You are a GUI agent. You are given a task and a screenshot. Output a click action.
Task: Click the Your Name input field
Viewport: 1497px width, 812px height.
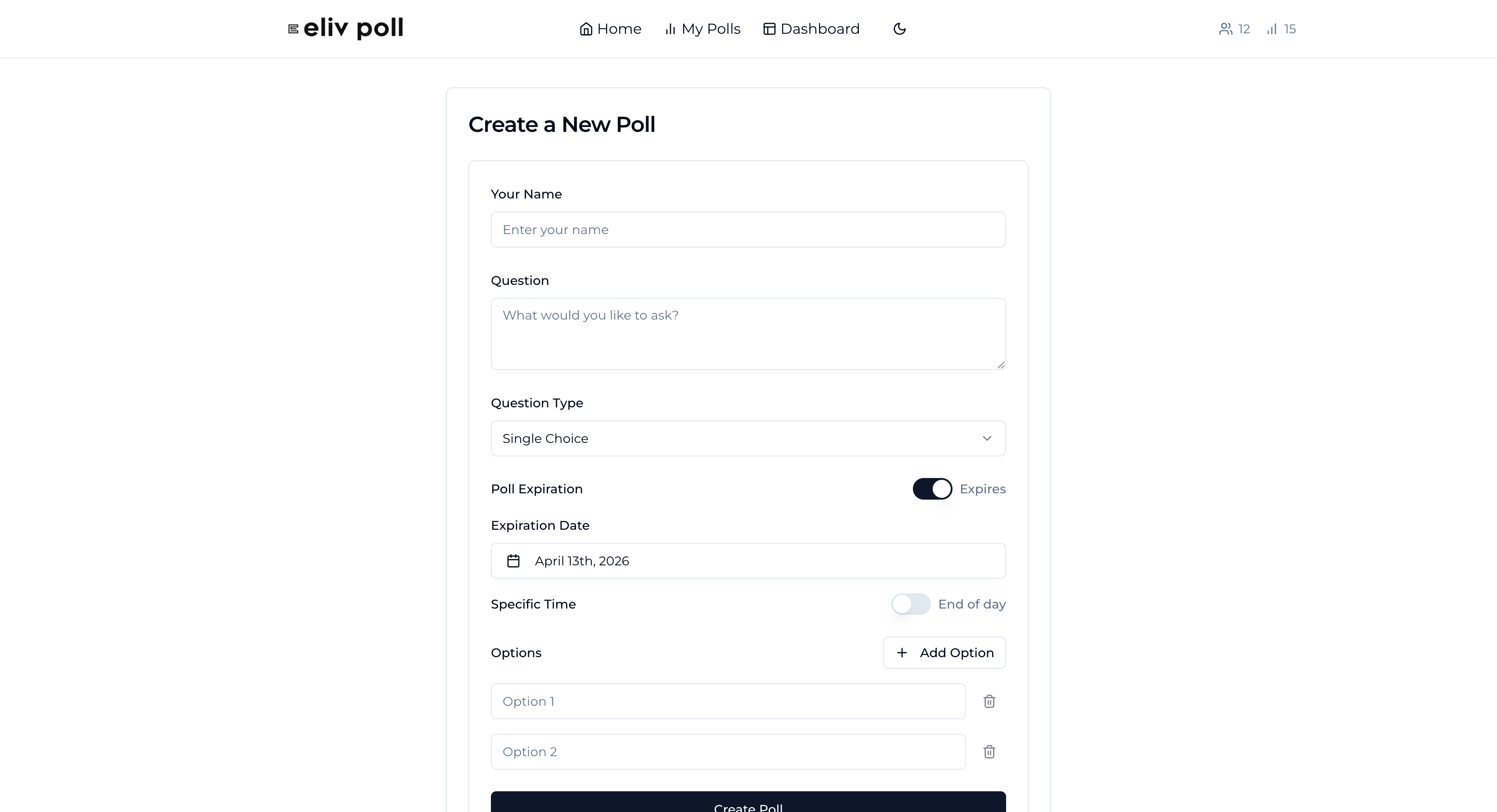(748, 230)
